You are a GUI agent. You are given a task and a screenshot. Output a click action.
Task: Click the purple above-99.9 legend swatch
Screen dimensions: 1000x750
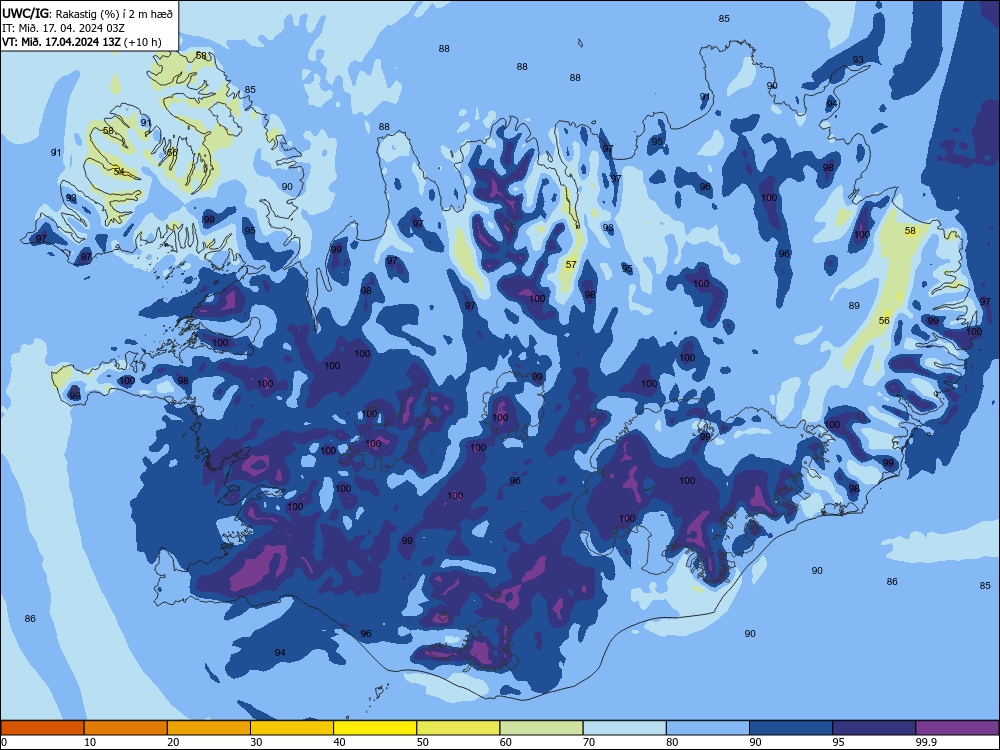tap(957, 728)
